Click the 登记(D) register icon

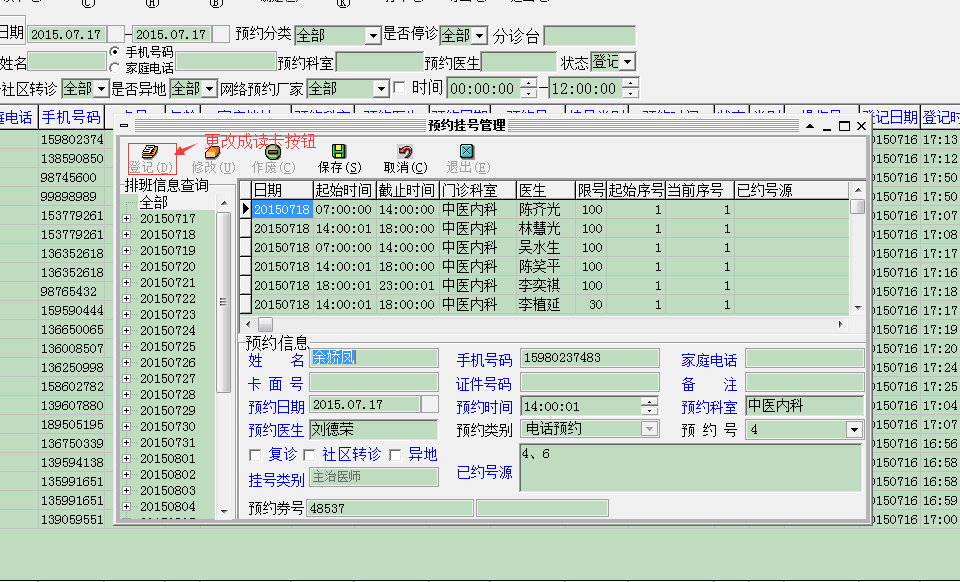pyautogui.click(x=150, y=152)
